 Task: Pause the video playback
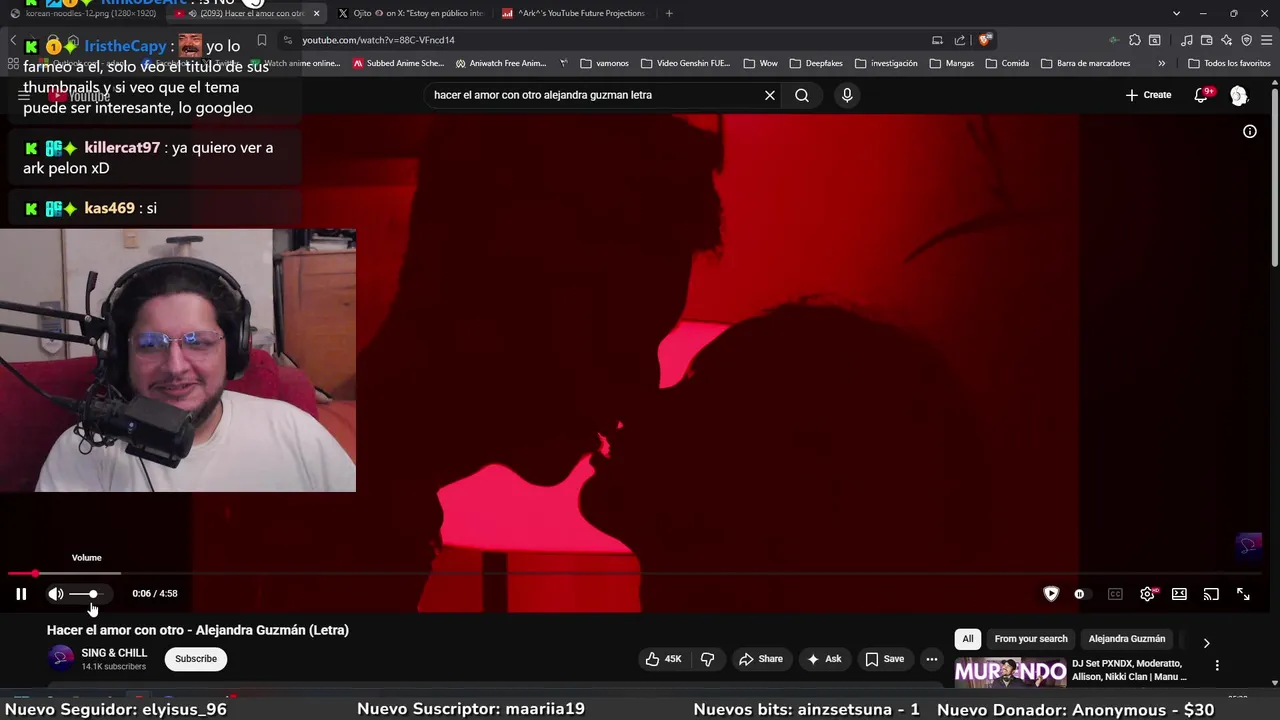tap(21, 594)
